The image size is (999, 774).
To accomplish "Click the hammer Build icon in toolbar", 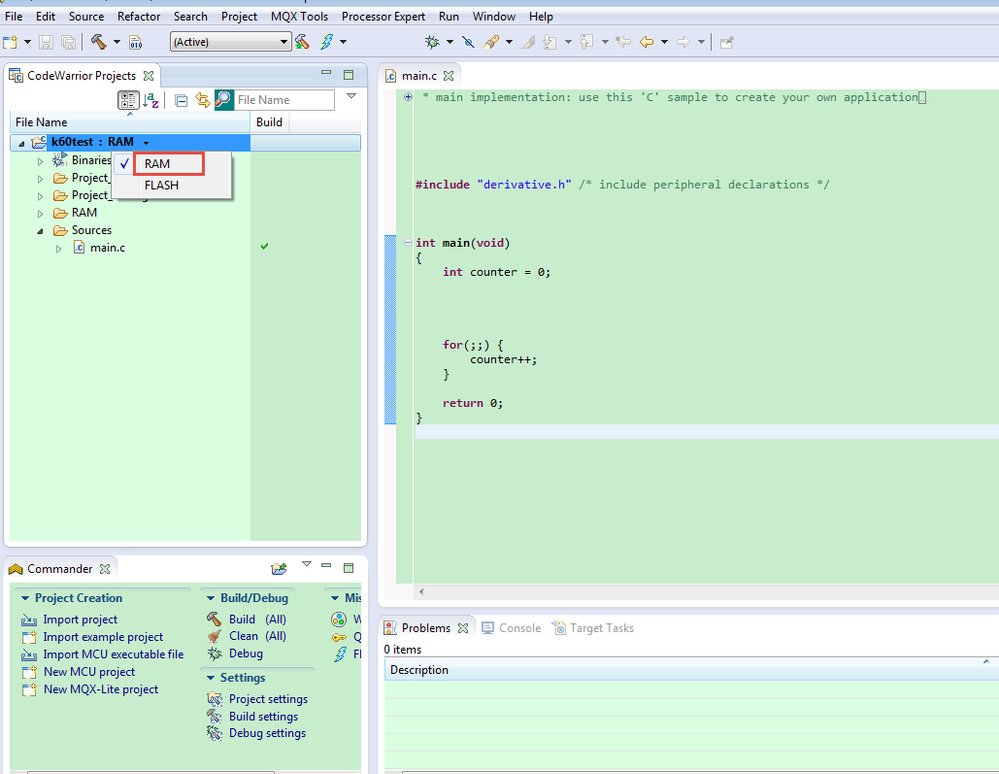I will coord(99,42).
